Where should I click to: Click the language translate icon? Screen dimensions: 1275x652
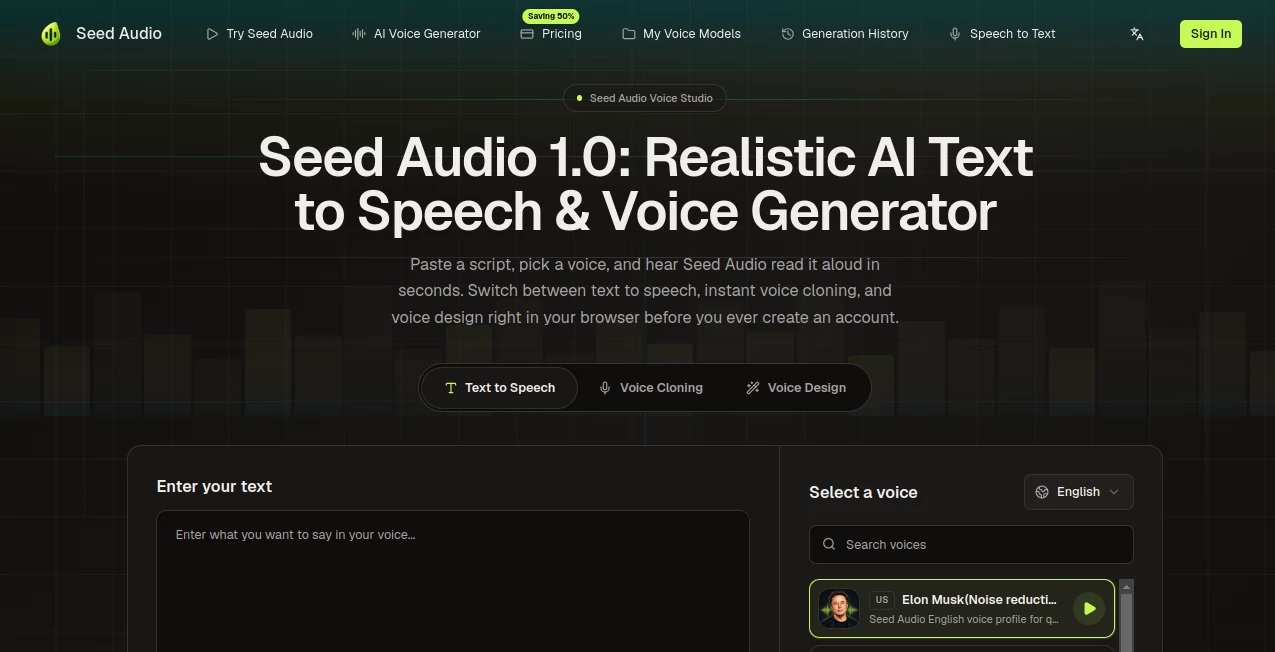click(1137, 34)
